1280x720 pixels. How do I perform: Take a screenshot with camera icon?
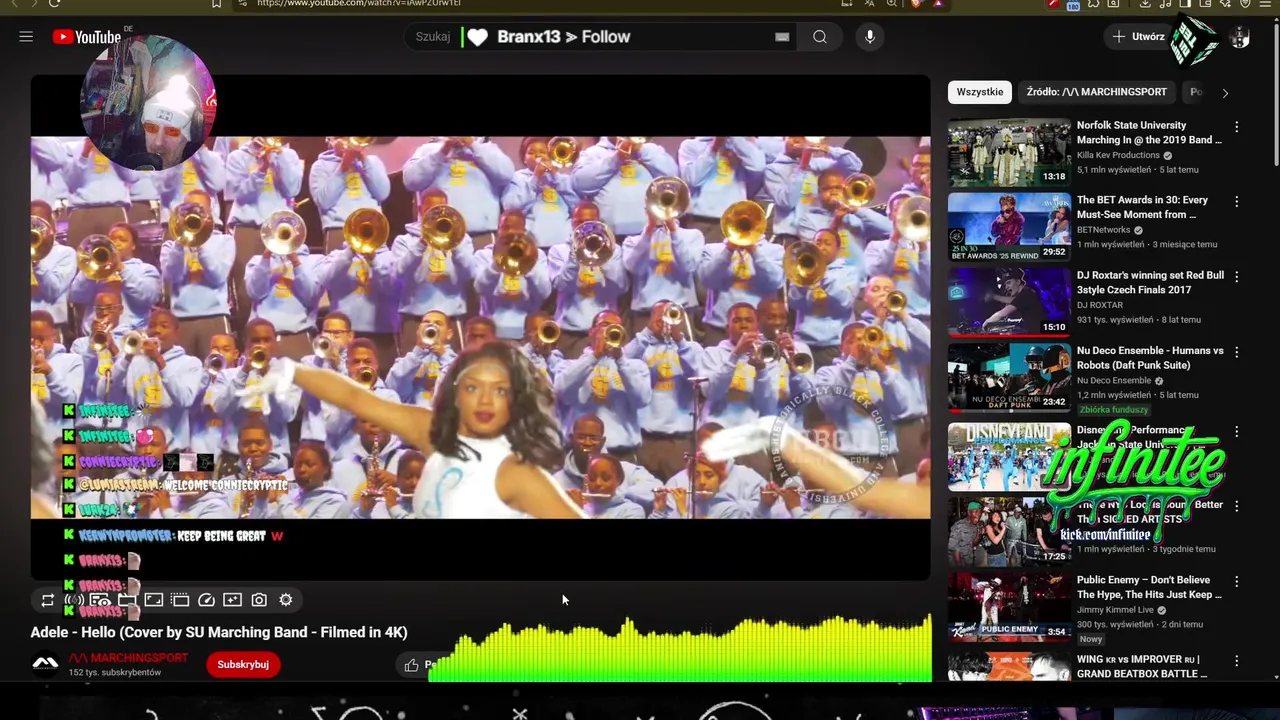(x=259, y=600)
